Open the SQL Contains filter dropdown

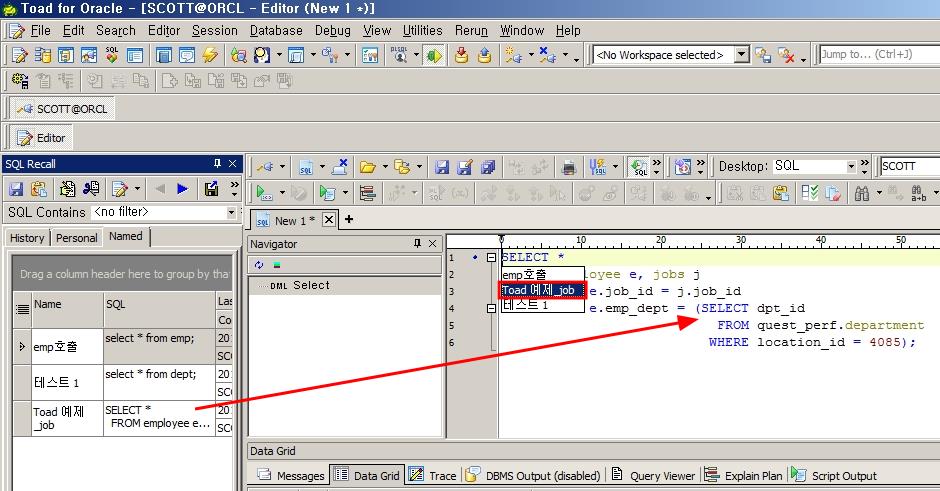pos(231,212)
